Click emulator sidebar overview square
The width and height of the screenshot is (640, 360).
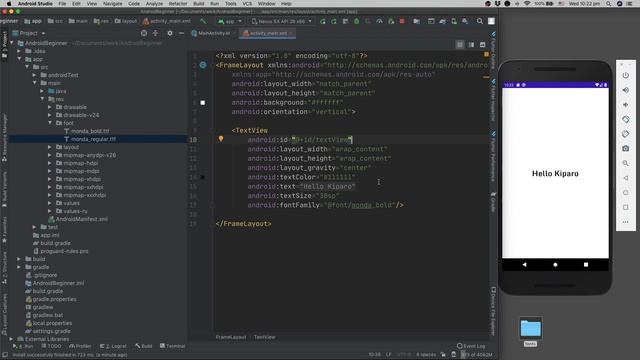(x=625, y=207)
